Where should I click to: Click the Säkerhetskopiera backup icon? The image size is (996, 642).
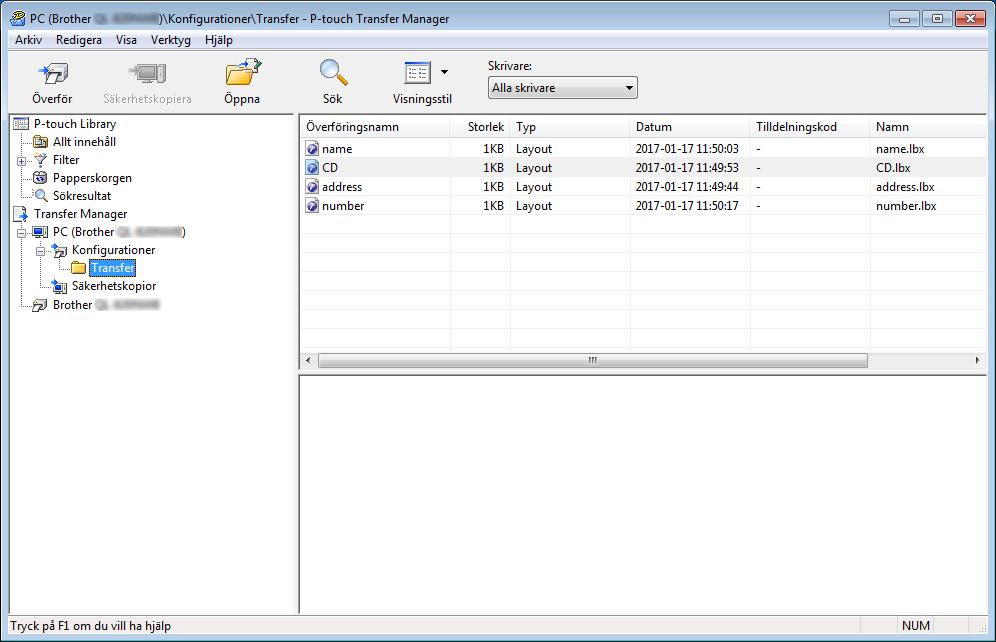tap(147, 74)
